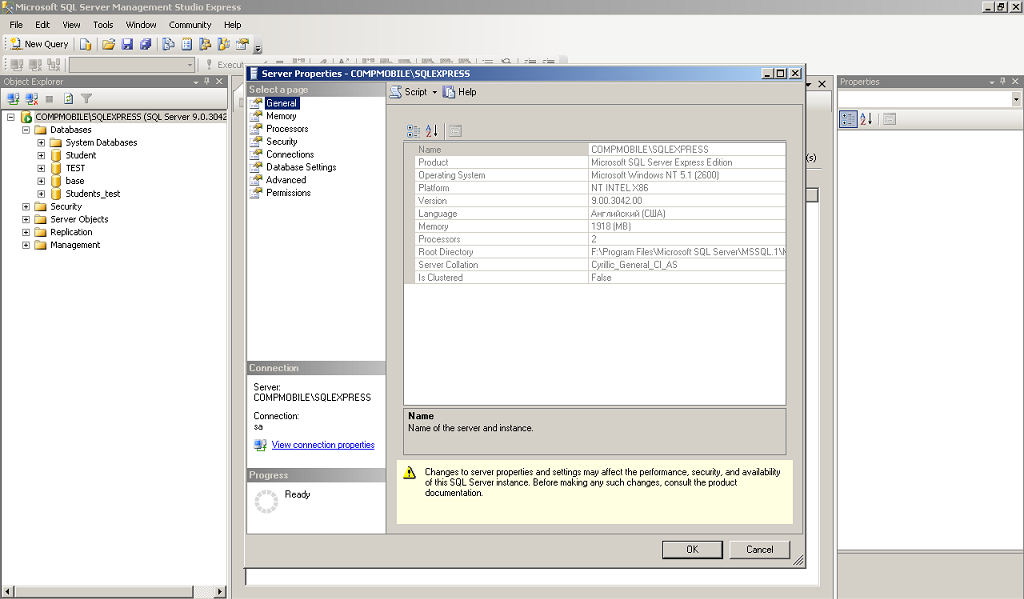
Task: Click the OK button
Action: click(x=692, y=550)
